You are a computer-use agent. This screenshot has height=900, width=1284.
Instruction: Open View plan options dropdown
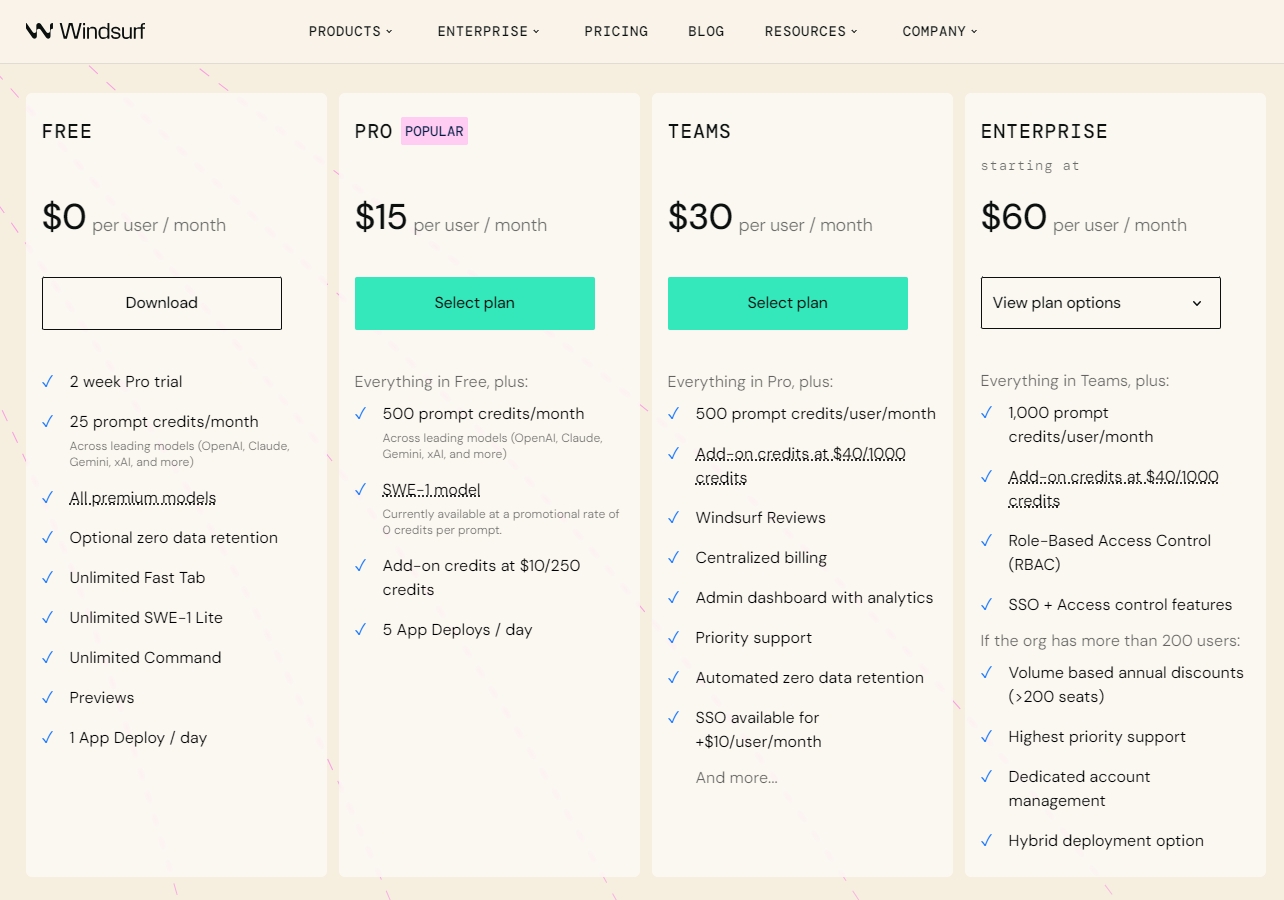[1101, 303]
